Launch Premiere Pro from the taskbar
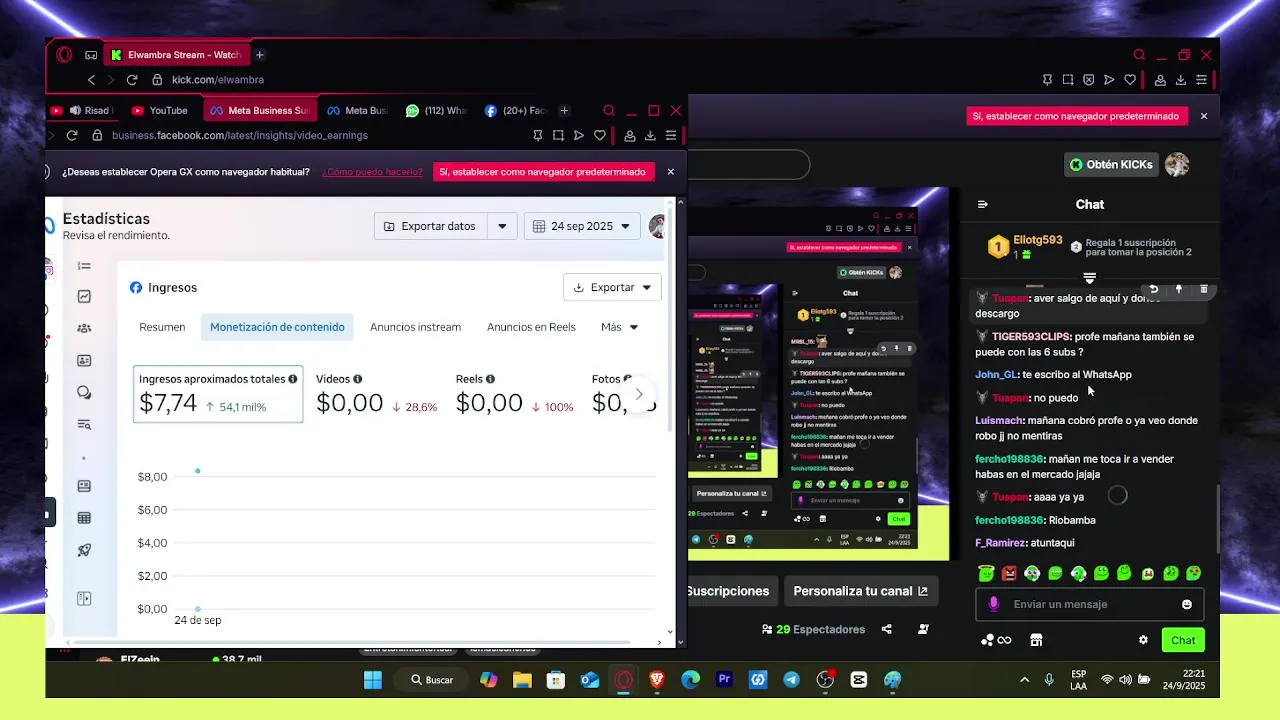The image size is (1280, 720). (724, 680)
